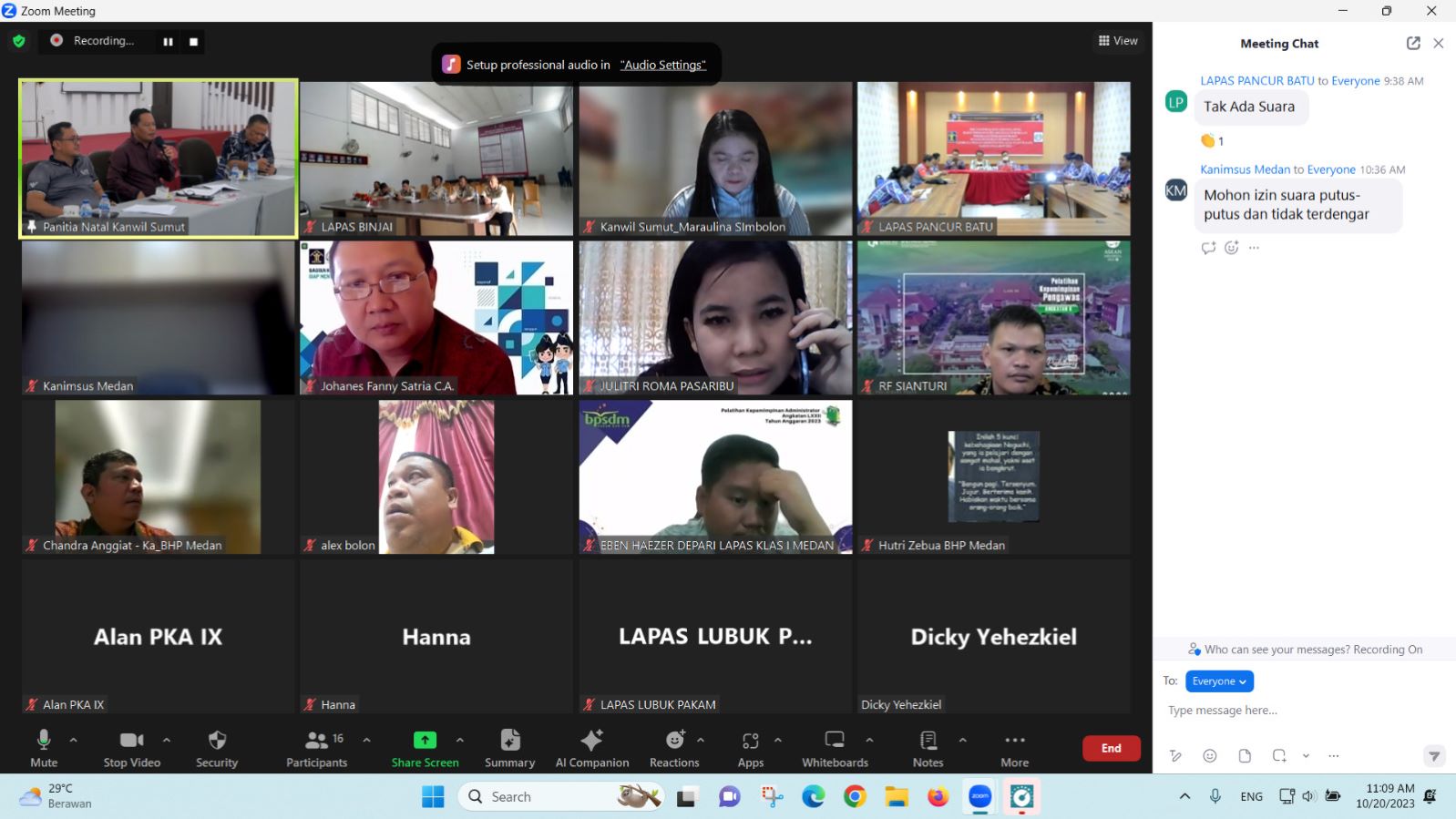Open the View layout menu
The width and height of the screenshot is (1456, 819).
pos(1118,41)
